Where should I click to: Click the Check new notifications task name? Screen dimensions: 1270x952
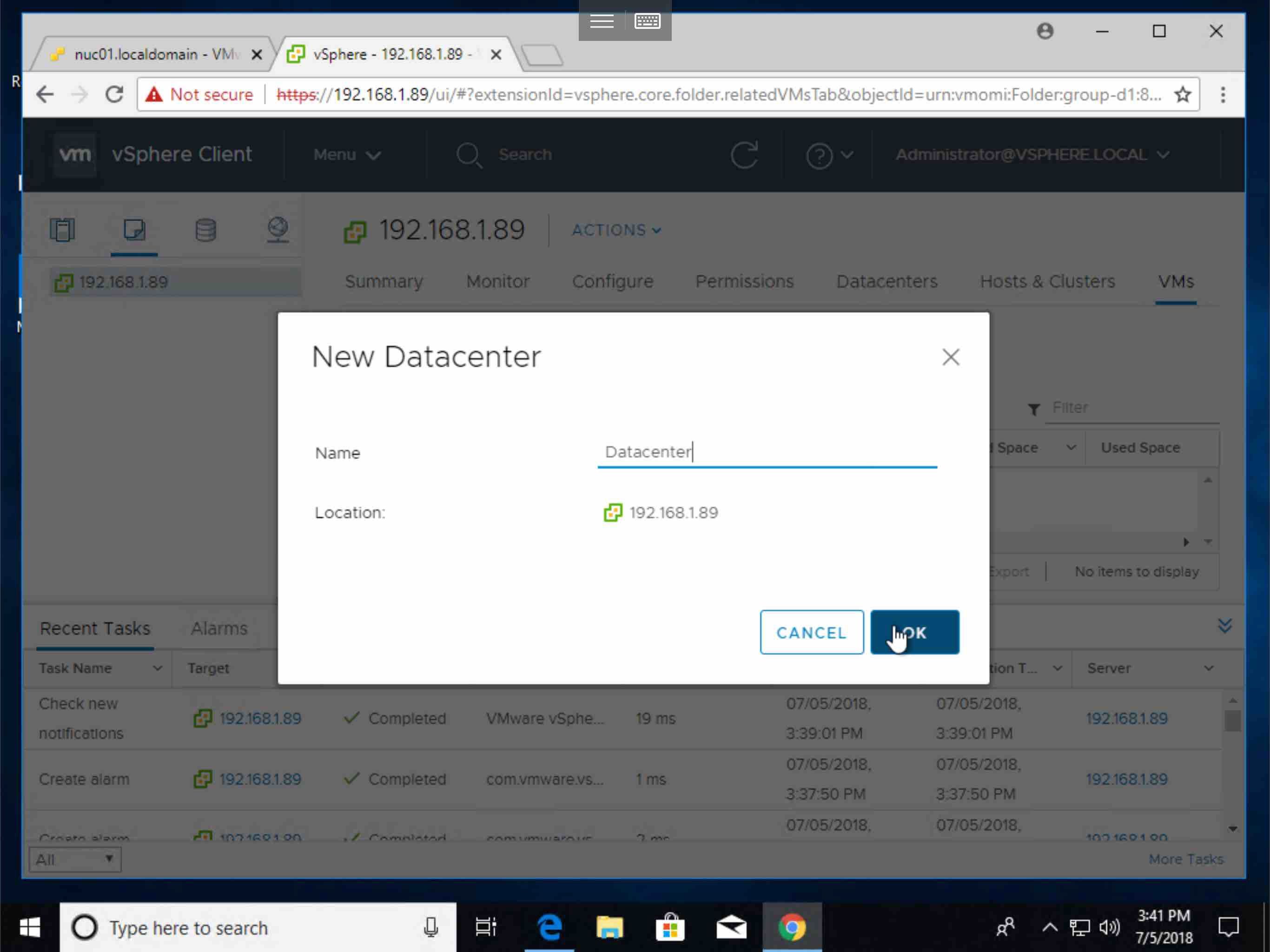point(81,718)
